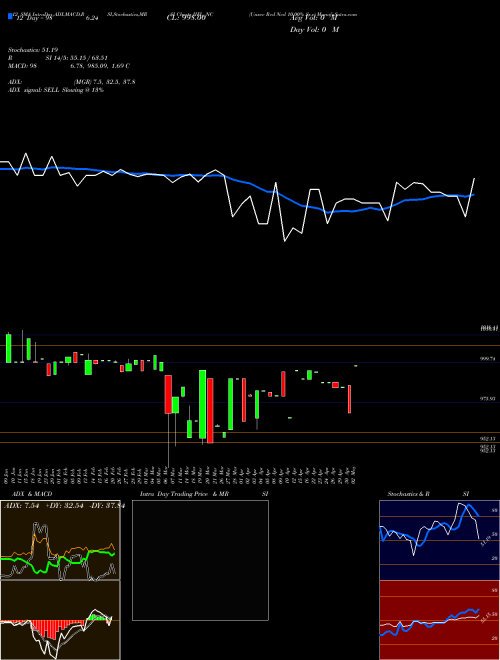
Task: Click the 'Avg Vol: 0 M' label
Action: (x=314, y=17)
